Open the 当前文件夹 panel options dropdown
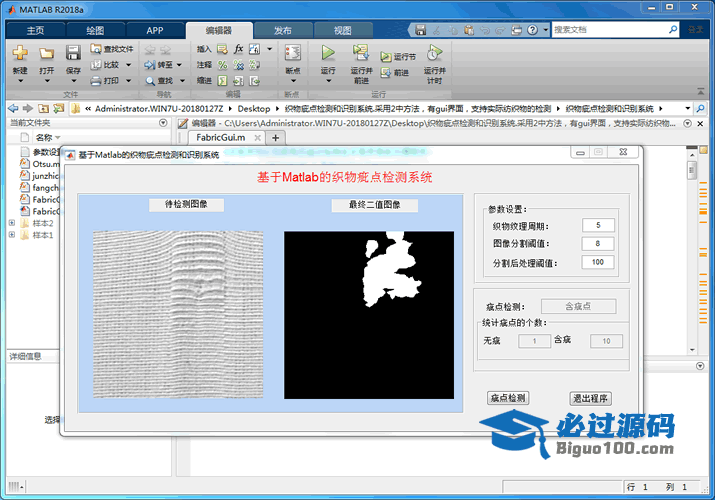This screenshot has height=500, width=715. coord(162,123)
